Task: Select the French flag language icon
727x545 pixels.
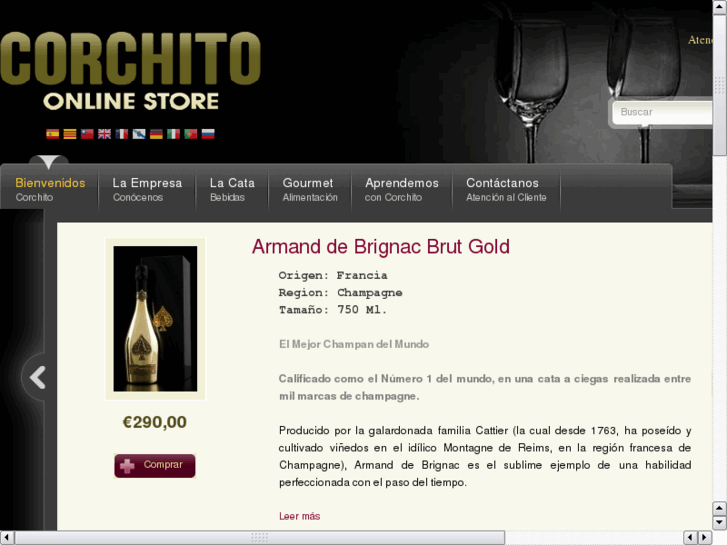Action: pos(121,134)
